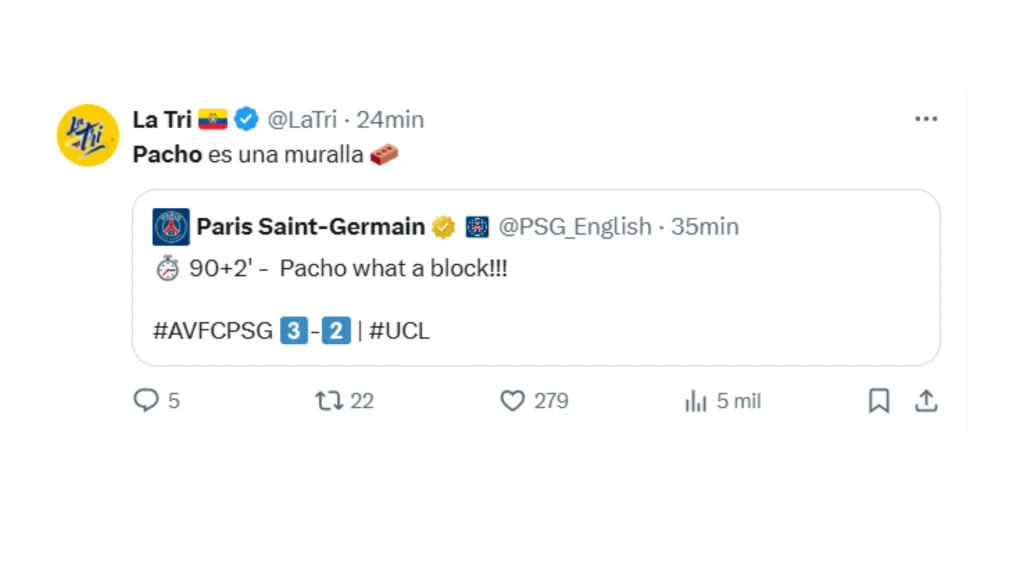Bookmark the La Tri tweet
The height and width of the screenshot is (576, 1024).
(878, 401)
